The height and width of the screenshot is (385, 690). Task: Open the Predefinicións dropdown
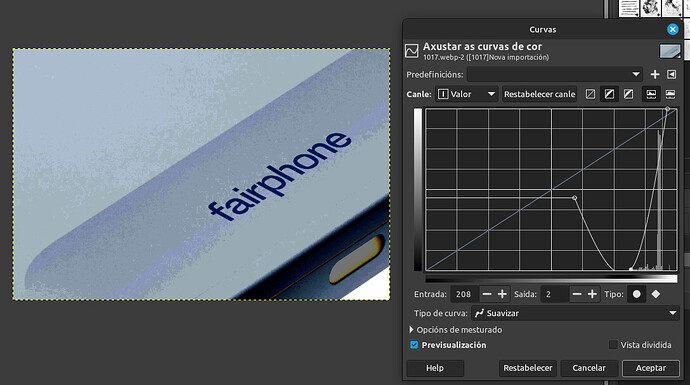pos(555,74)
